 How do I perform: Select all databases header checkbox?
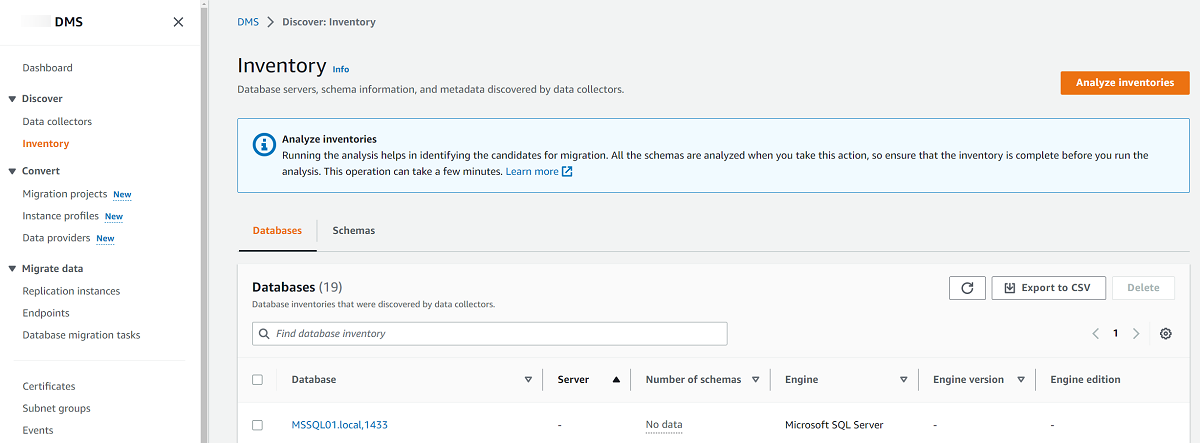click(257, 380)
